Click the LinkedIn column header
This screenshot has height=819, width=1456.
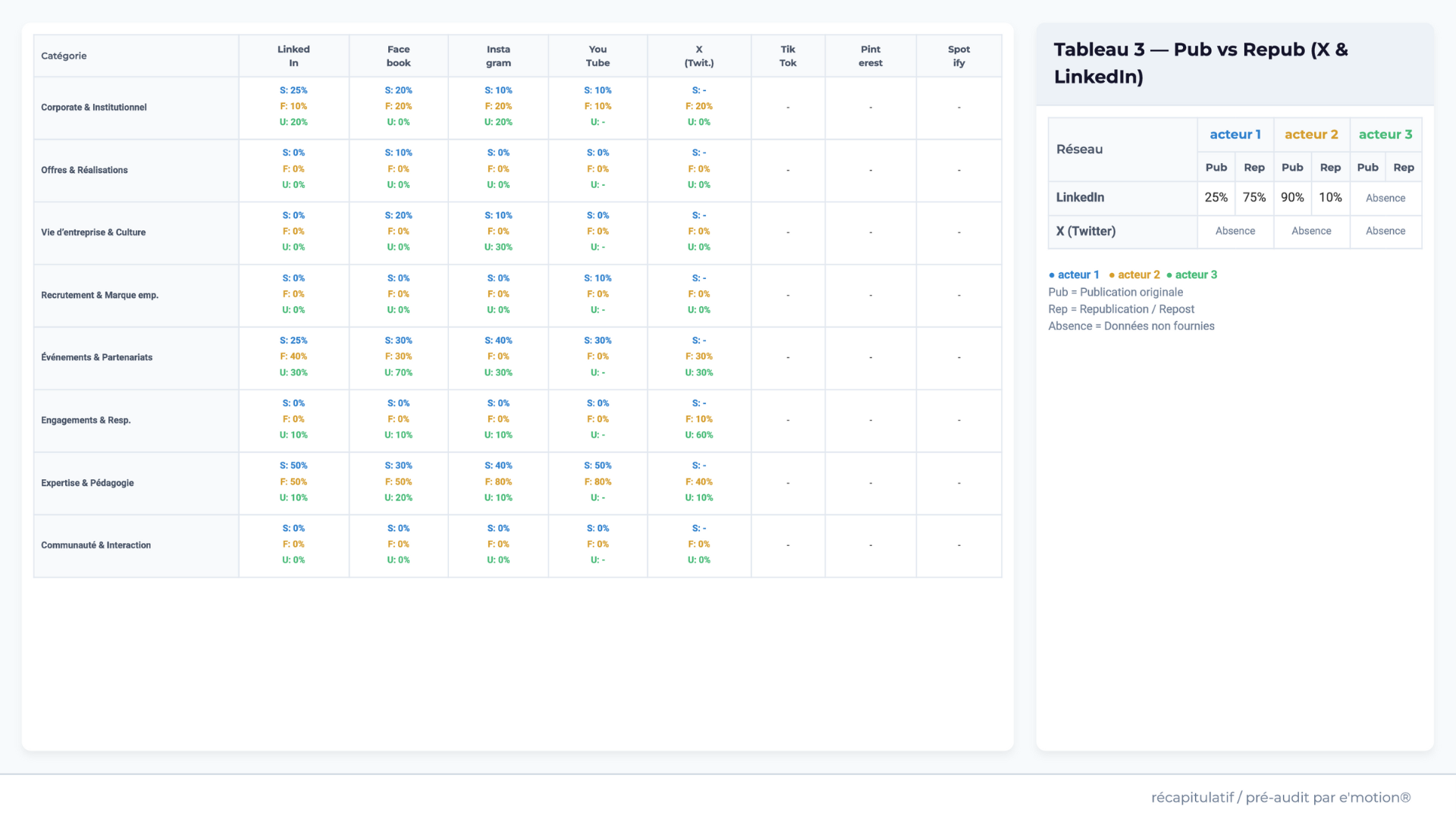click(x=293, y=56)
